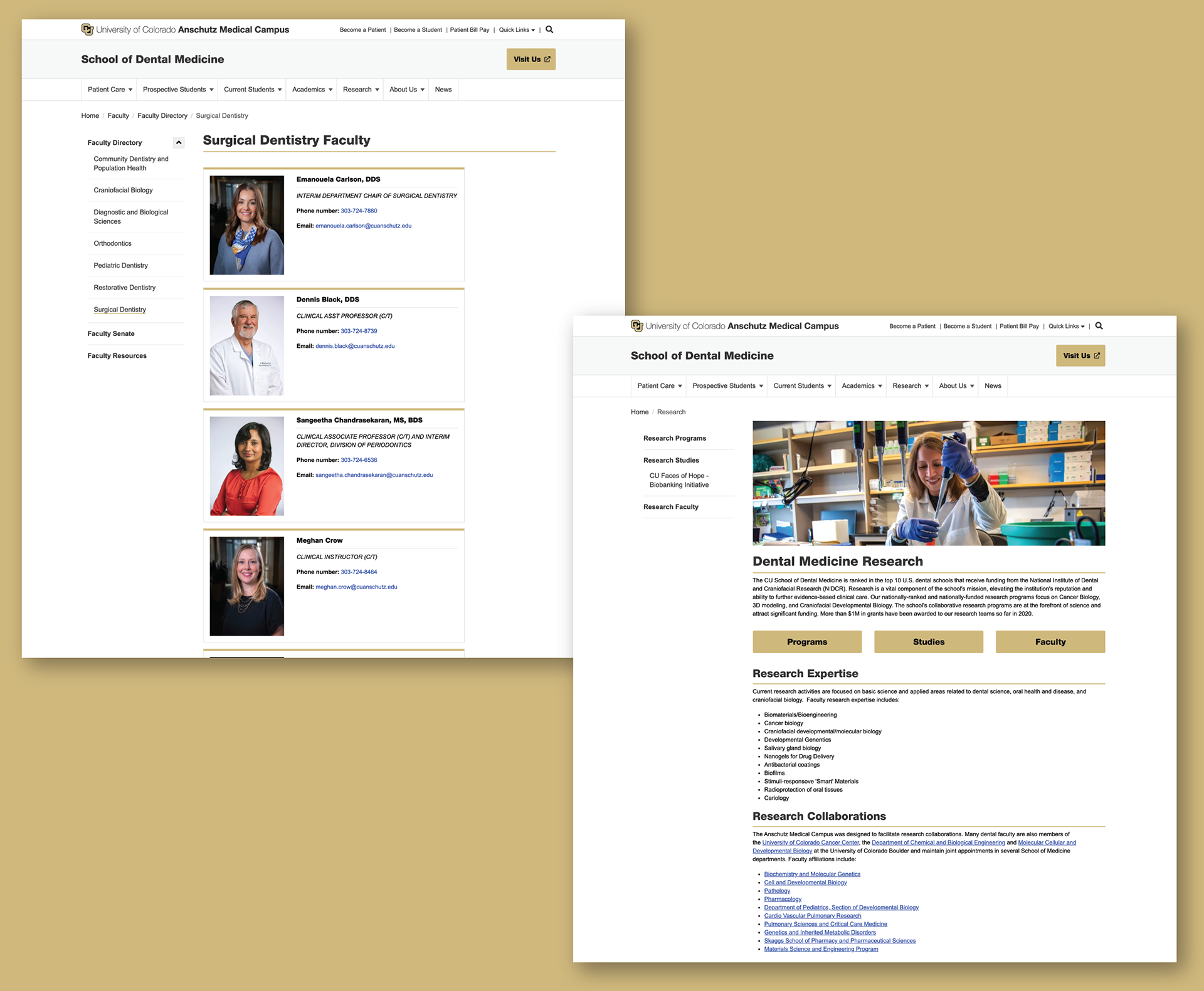
Task: Click search magnifier icon on Surgical Dentistry page
Action: pos(549,29)
